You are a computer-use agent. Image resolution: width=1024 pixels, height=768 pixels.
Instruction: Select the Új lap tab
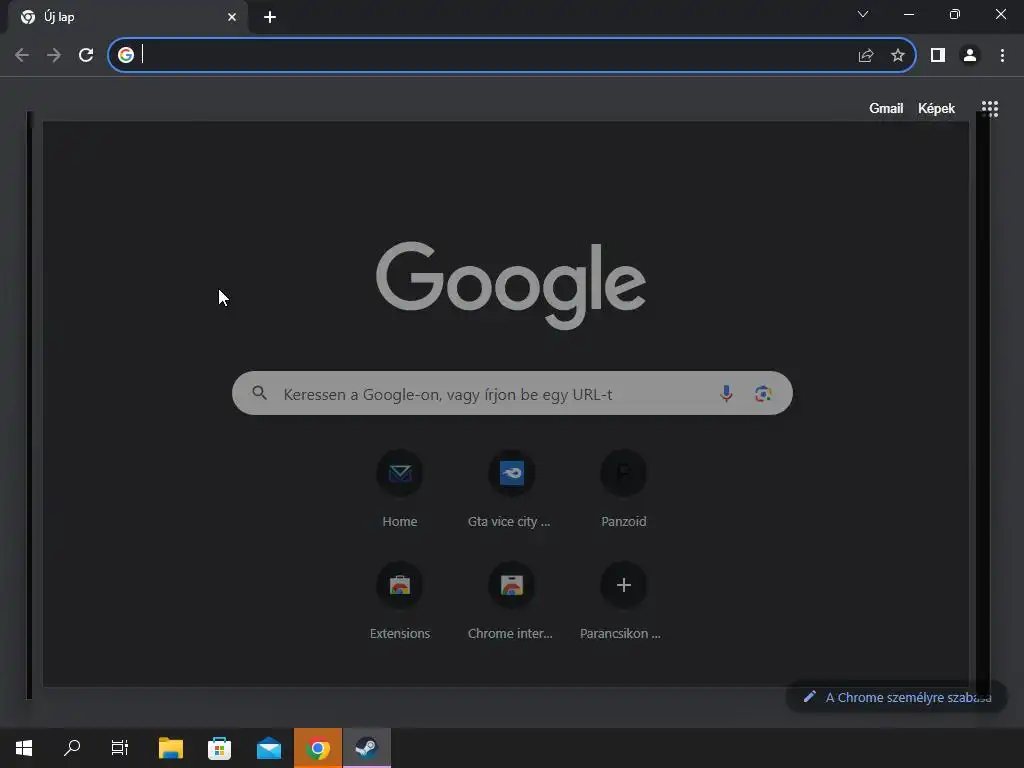coord(127,17)
